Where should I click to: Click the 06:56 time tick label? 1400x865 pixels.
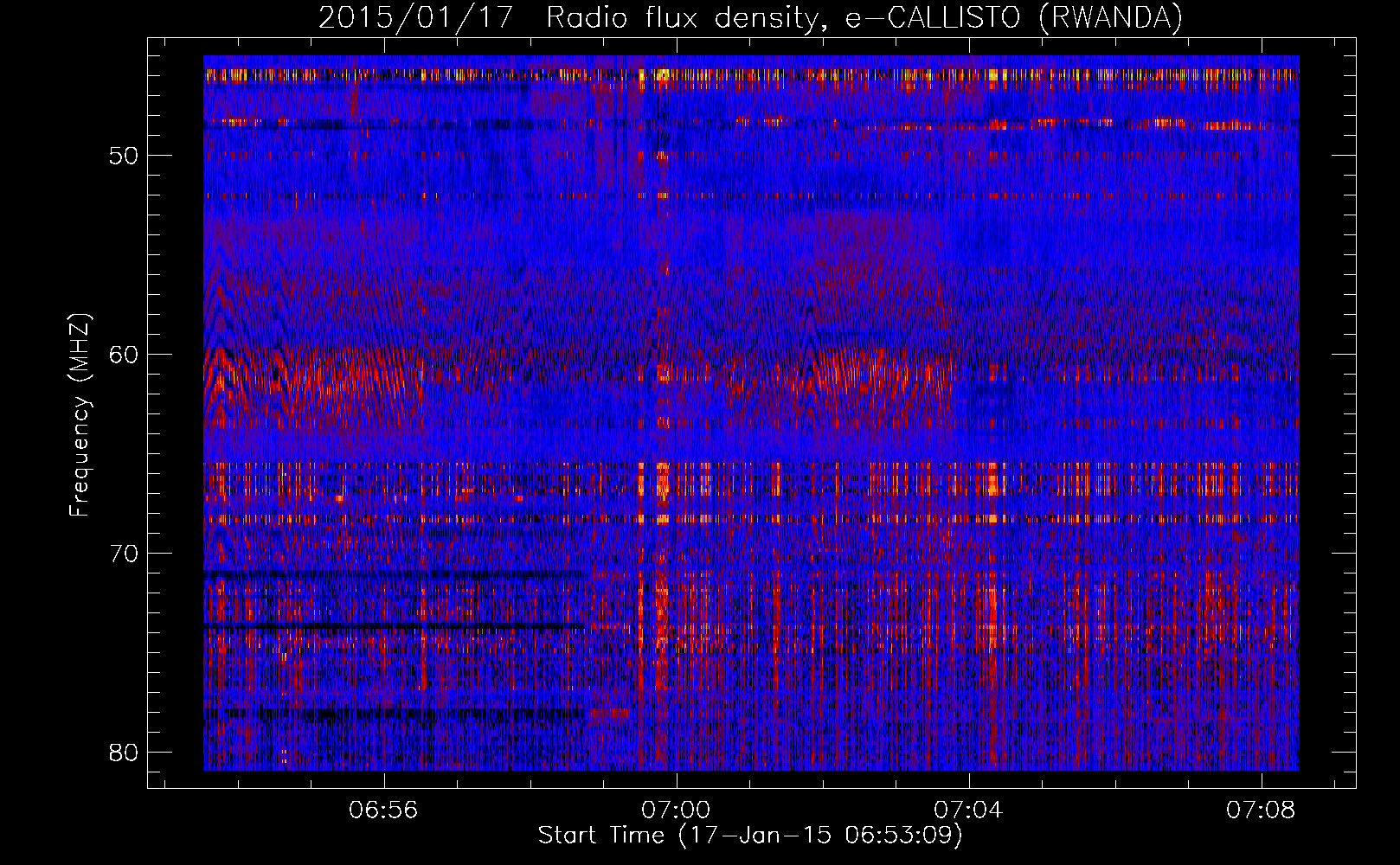pos(383,810)
